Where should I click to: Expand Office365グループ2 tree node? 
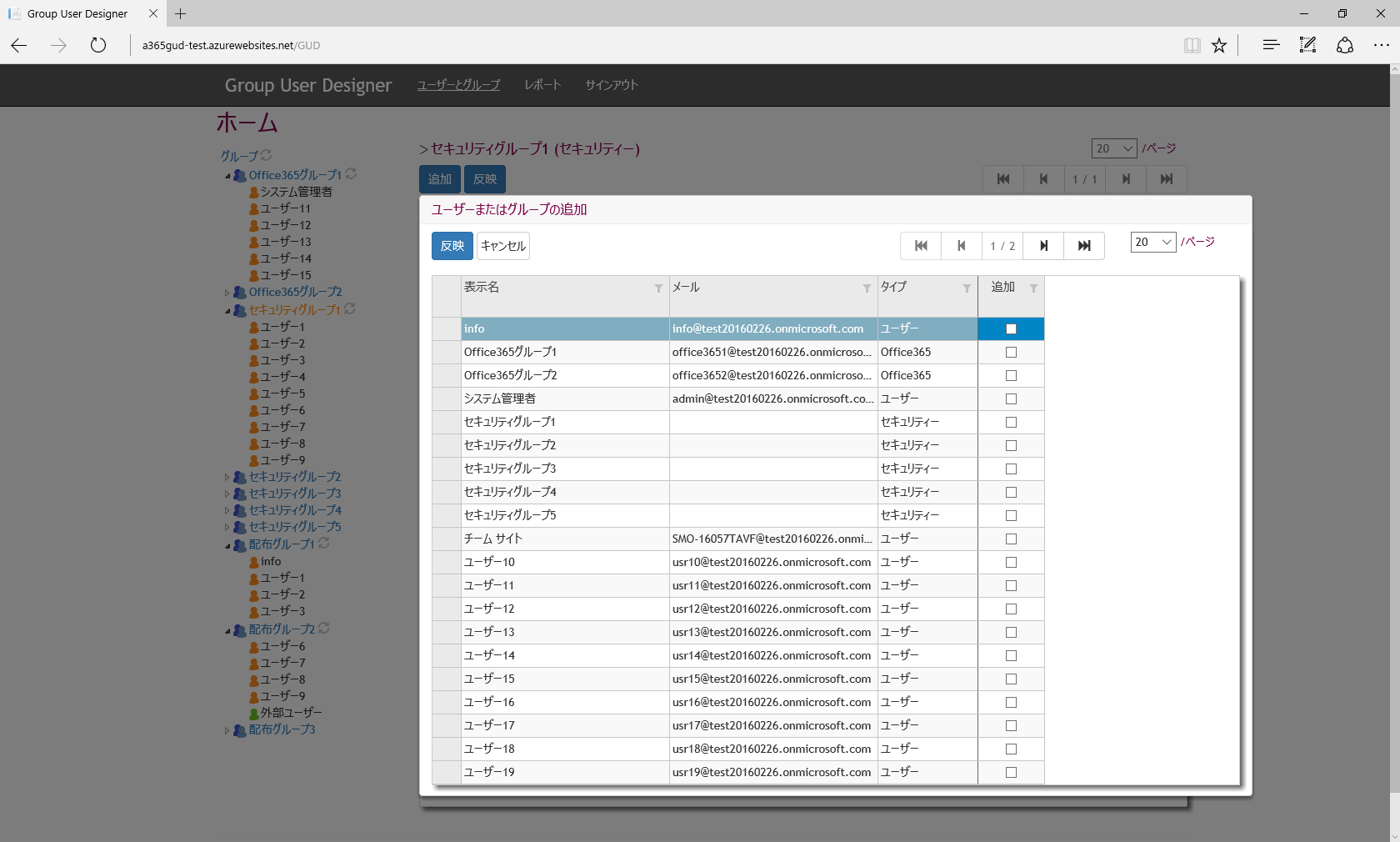227,293
